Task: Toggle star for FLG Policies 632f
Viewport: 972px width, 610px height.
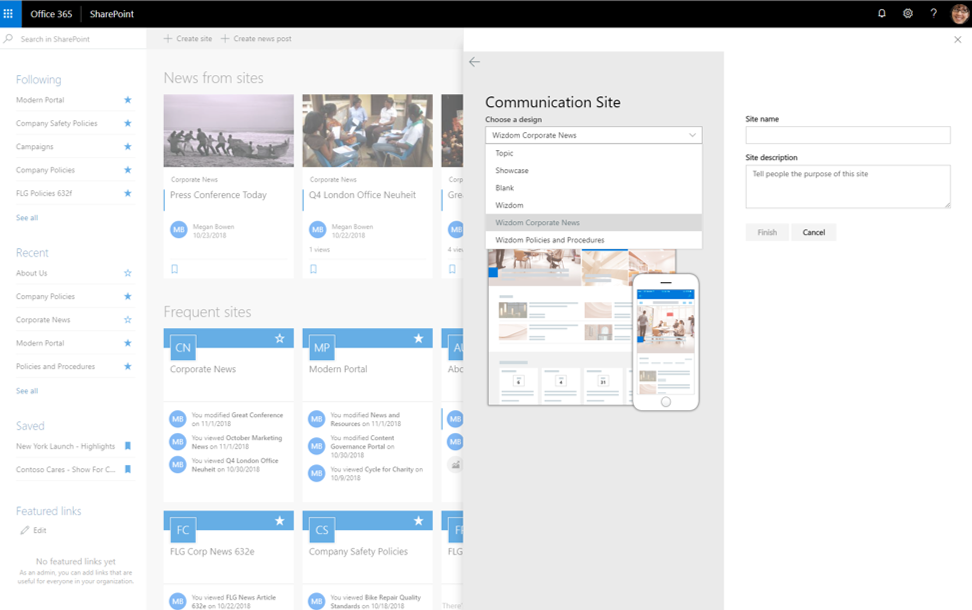Action: 128,193
